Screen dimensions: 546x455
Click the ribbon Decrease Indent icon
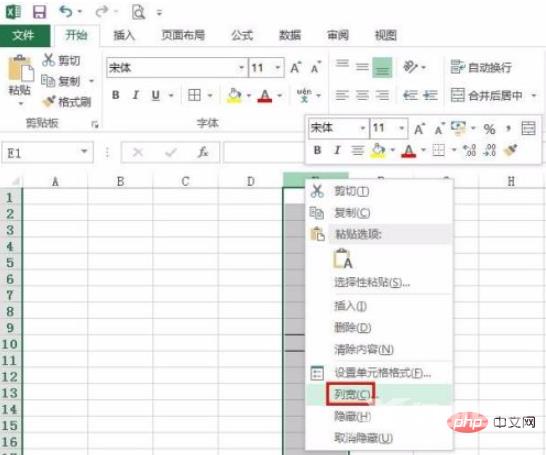[410, 95]
